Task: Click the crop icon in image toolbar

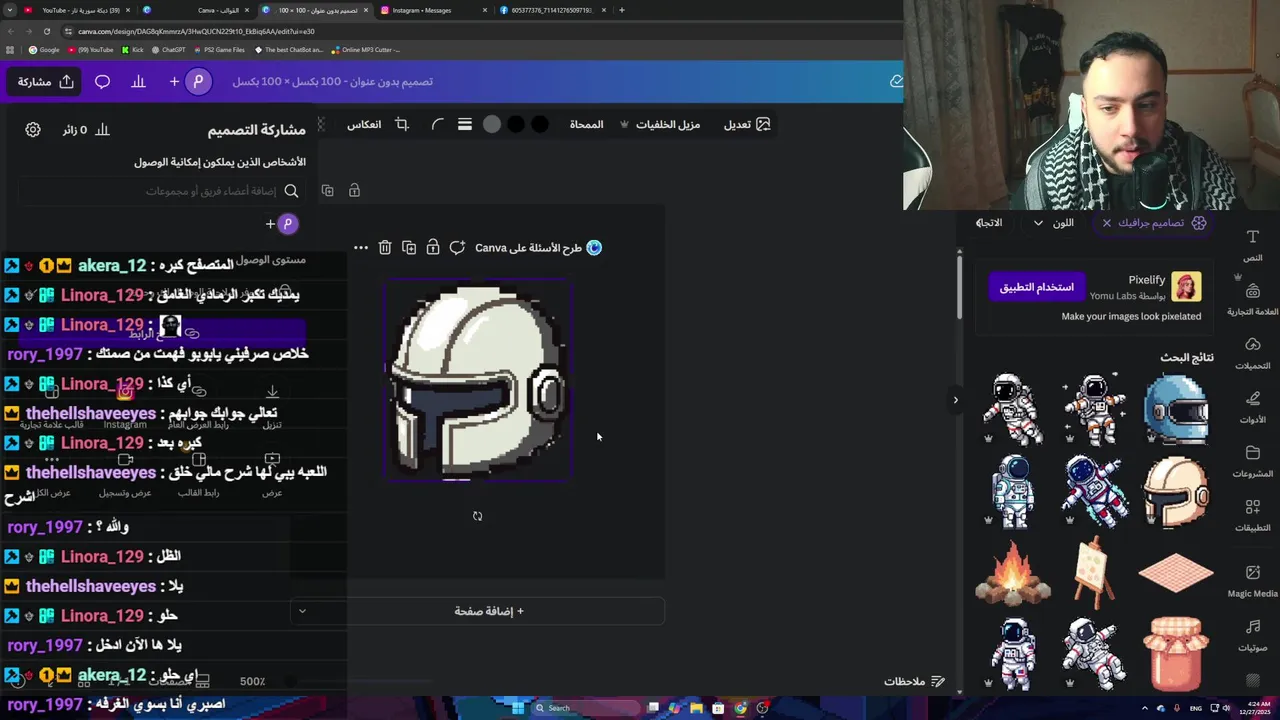Action: pyautogui.click(x=402, y=124)
